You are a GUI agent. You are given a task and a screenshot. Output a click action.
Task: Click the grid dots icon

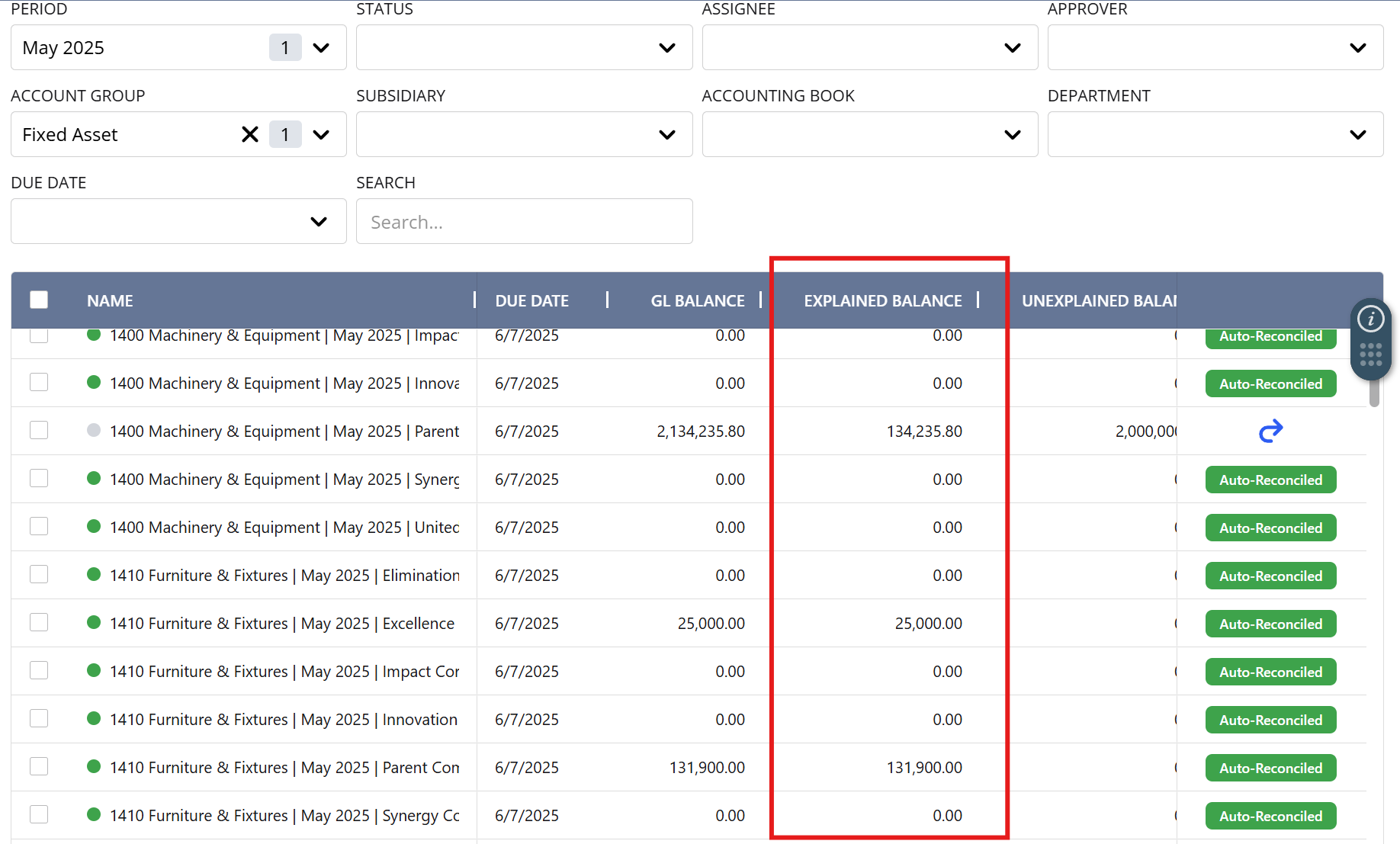pos(1370,355)
